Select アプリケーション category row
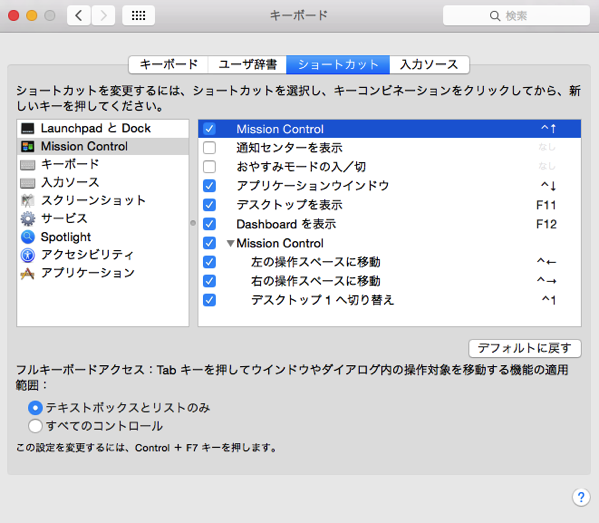The width and height of the screenshot is (599, 523). tap(103, 273)
